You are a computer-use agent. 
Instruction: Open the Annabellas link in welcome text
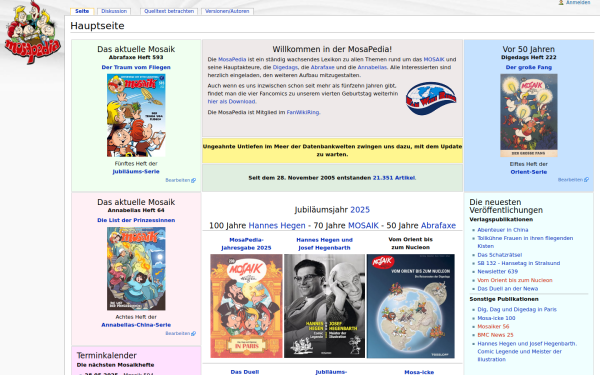(372, 67)
